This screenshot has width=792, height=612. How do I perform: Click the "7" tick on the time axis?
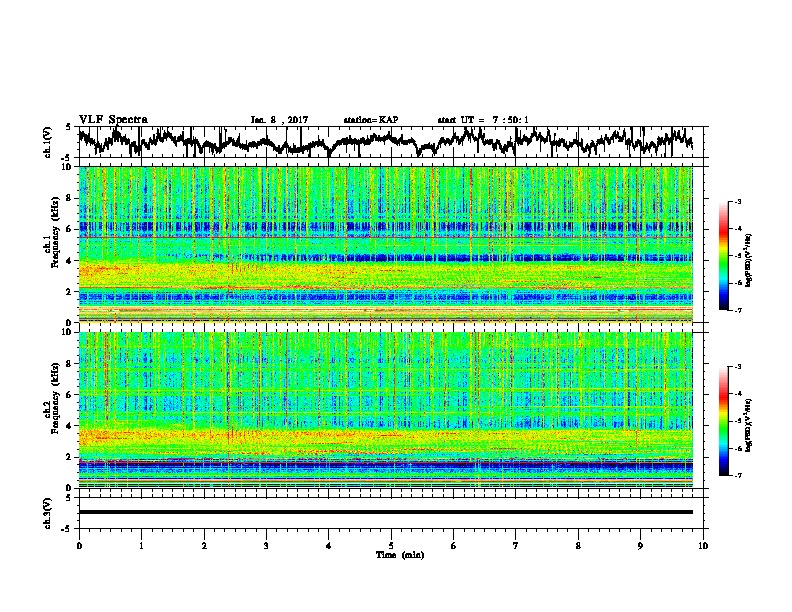click(516, 546)
